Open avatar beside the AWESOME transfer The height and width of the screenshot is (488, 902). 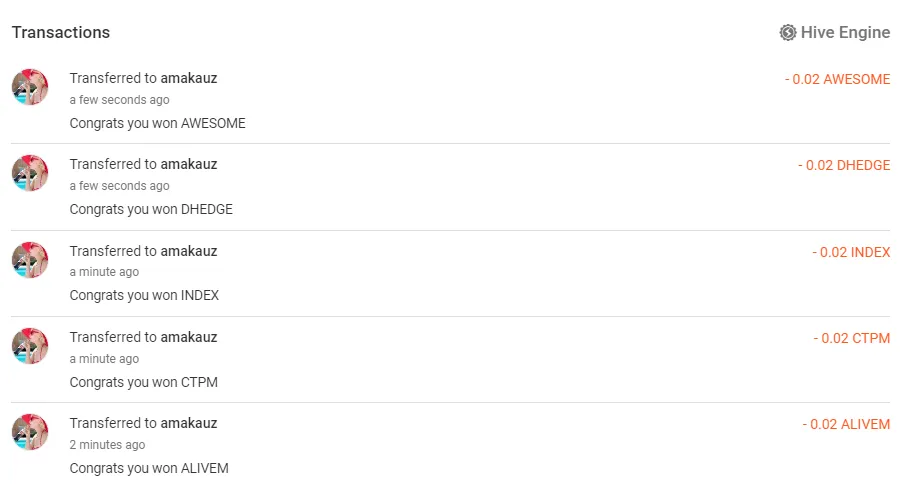[x=30, y=87]
